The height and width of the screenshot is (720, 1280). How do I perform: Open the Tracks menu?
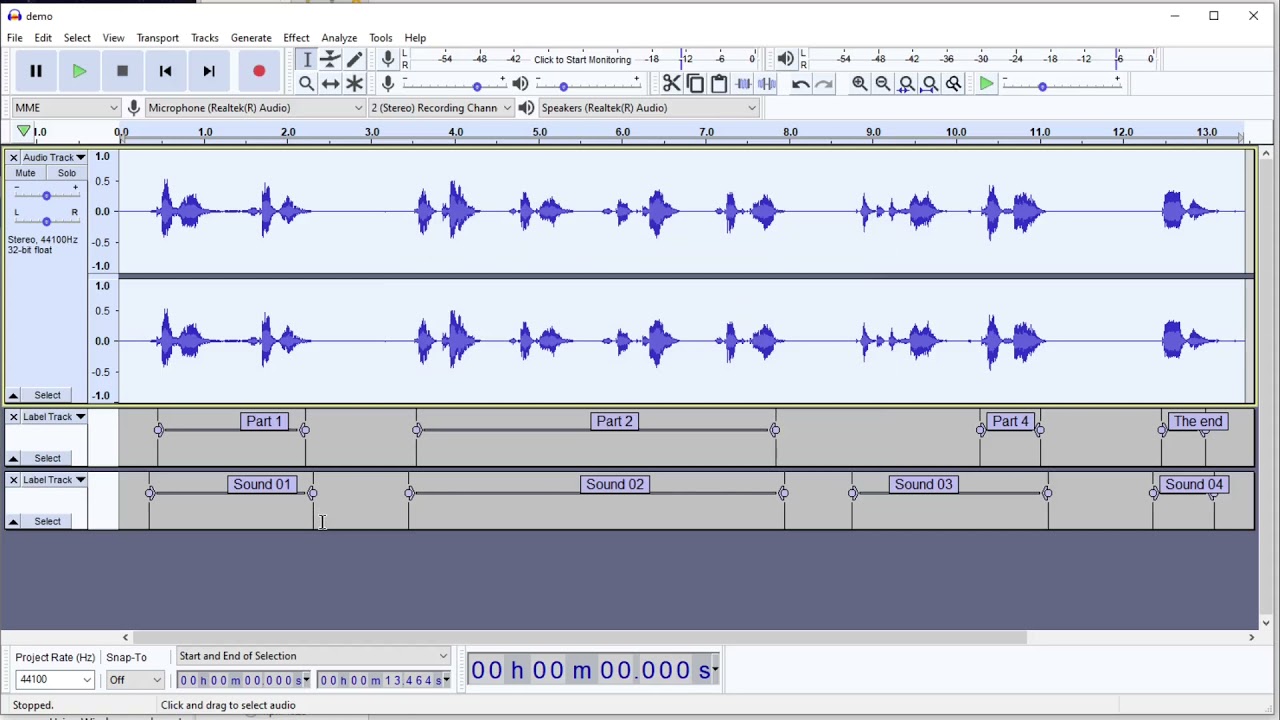205,38
